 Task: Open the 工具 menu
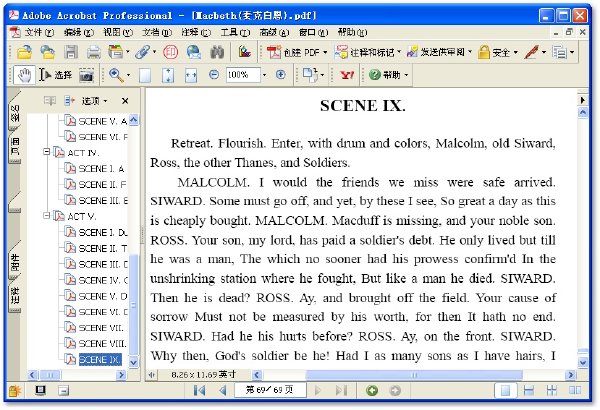click(x=235, y=32)
